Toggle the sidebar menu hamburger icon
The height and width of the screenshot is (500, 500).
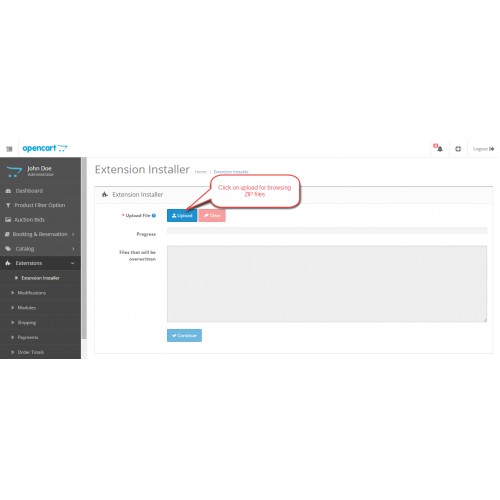[x=9, y=149]
